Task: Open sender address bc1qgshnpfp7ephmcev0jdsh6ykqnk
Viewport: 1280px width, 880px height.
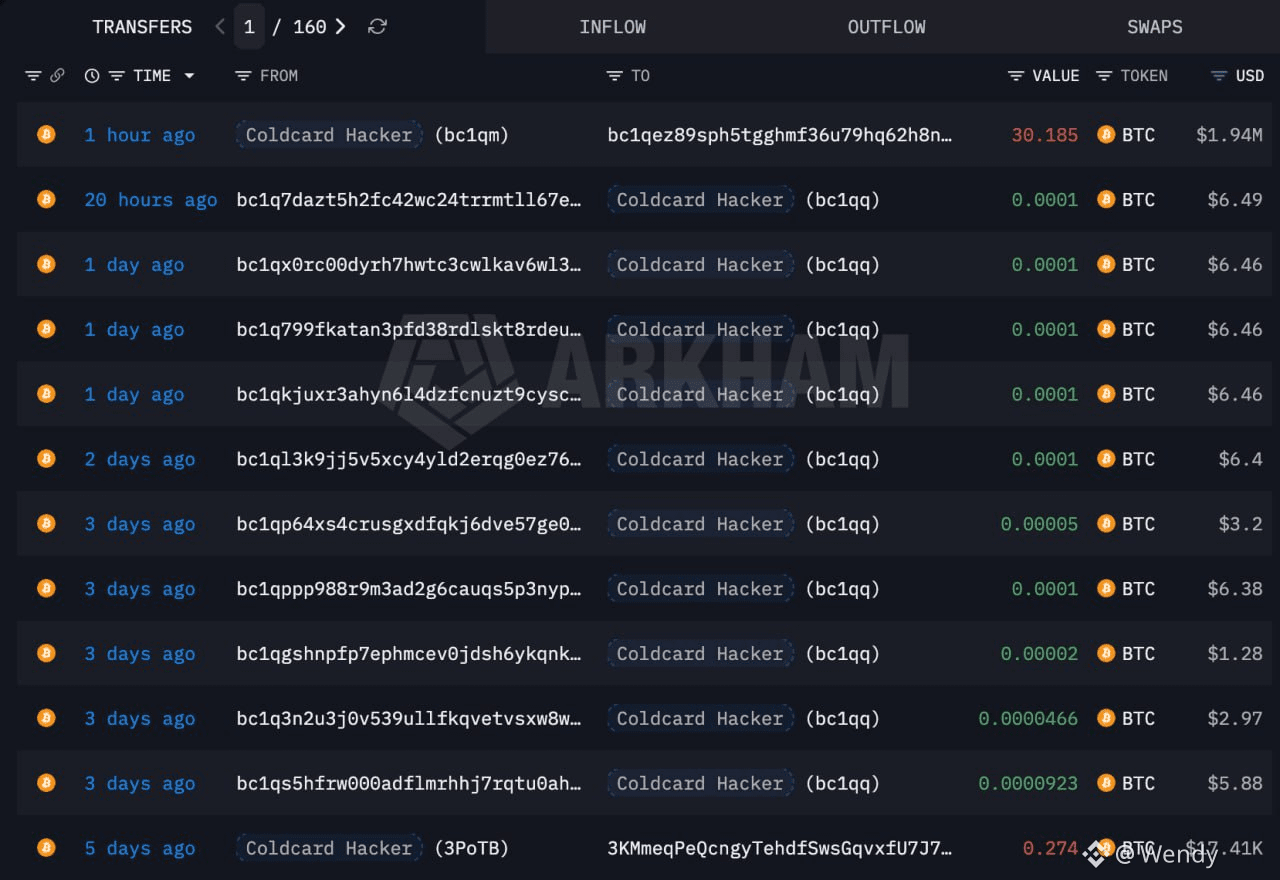Action: coord(409,654)
